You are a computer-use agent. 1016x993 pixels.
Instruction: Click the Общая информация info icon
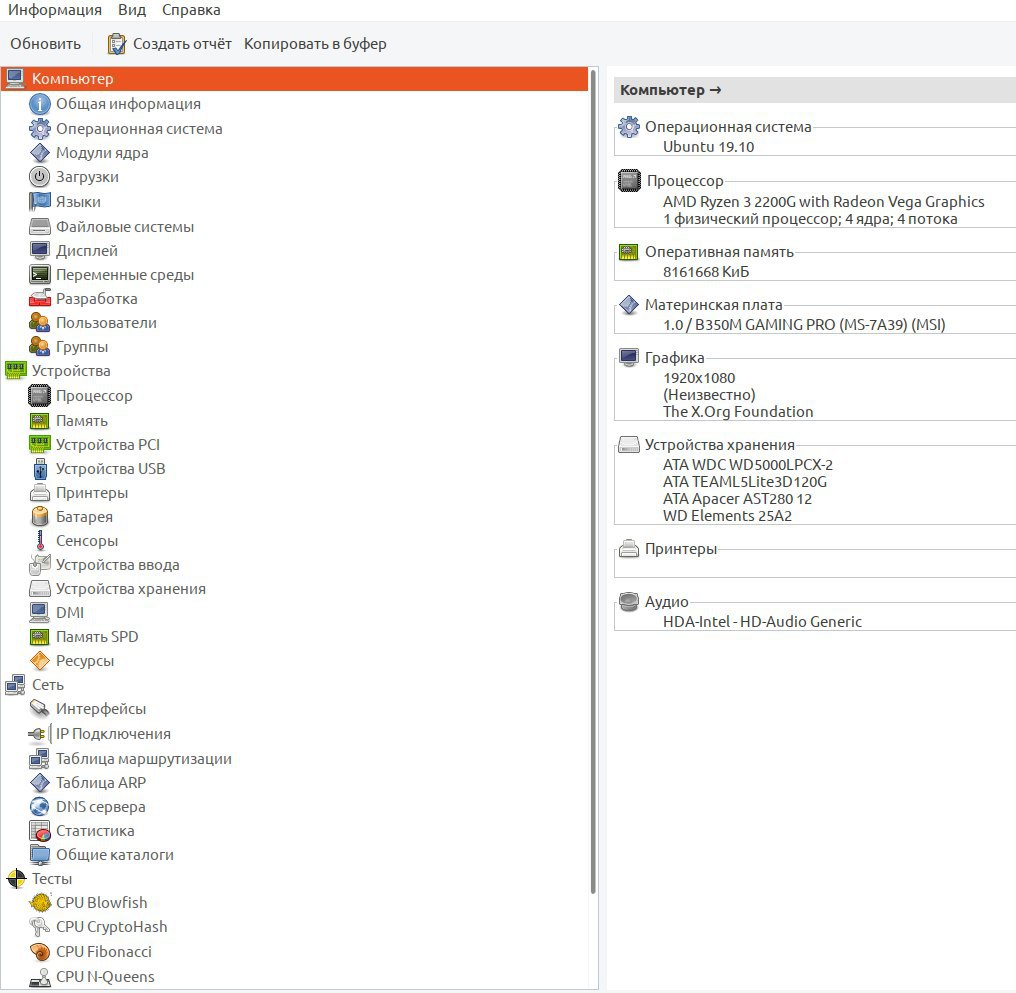(x=40, y=104)
